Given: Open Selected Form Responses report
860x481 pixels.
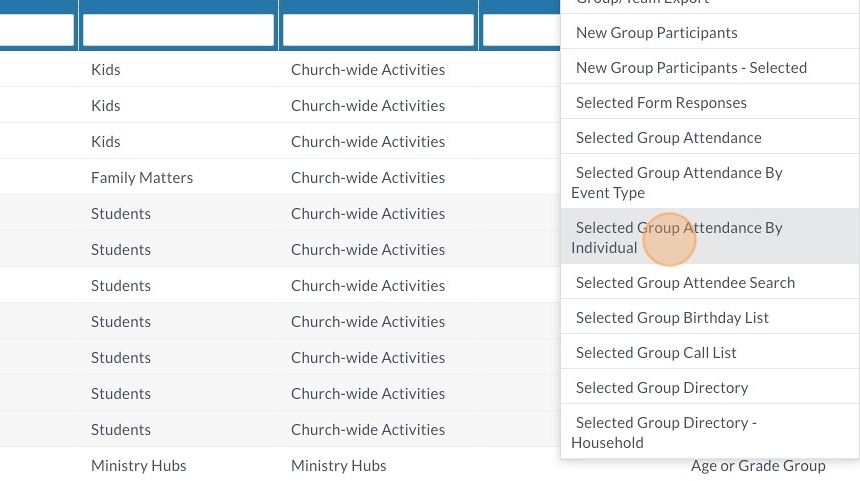Looking at the screenshot, I should pyautogui.click(x=661, y=103).
